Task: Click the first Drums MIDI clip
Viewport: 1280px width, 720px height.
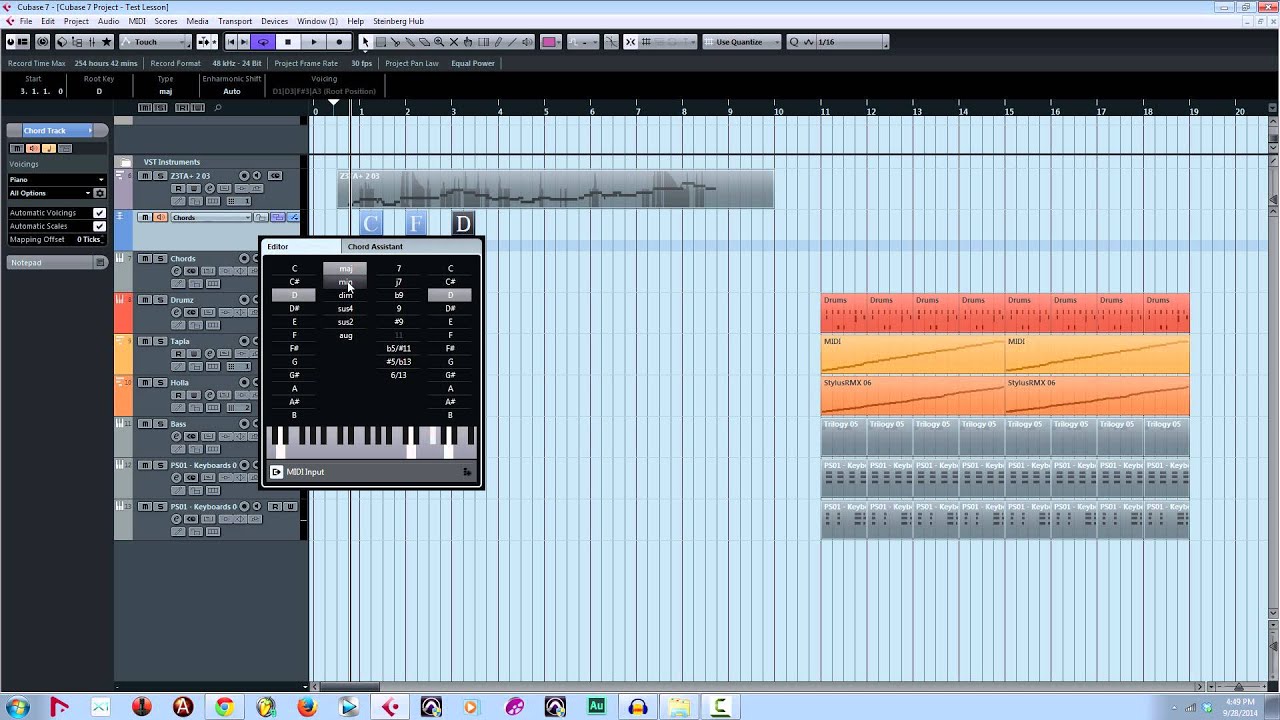Action: 844,313
